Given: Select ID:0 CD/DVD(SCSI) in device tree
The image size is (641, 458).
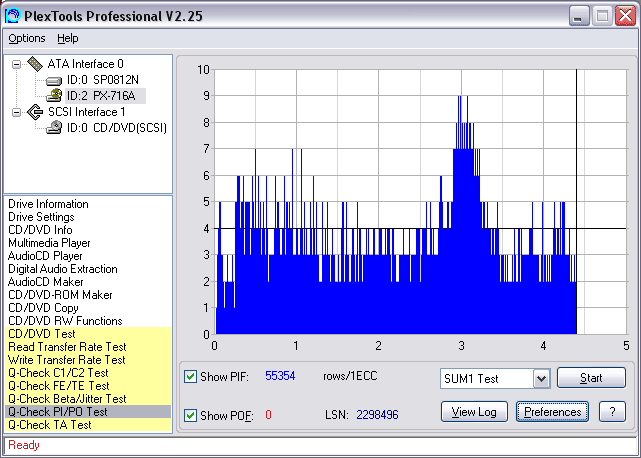Looking at the screenshot, I should (117, 128).
